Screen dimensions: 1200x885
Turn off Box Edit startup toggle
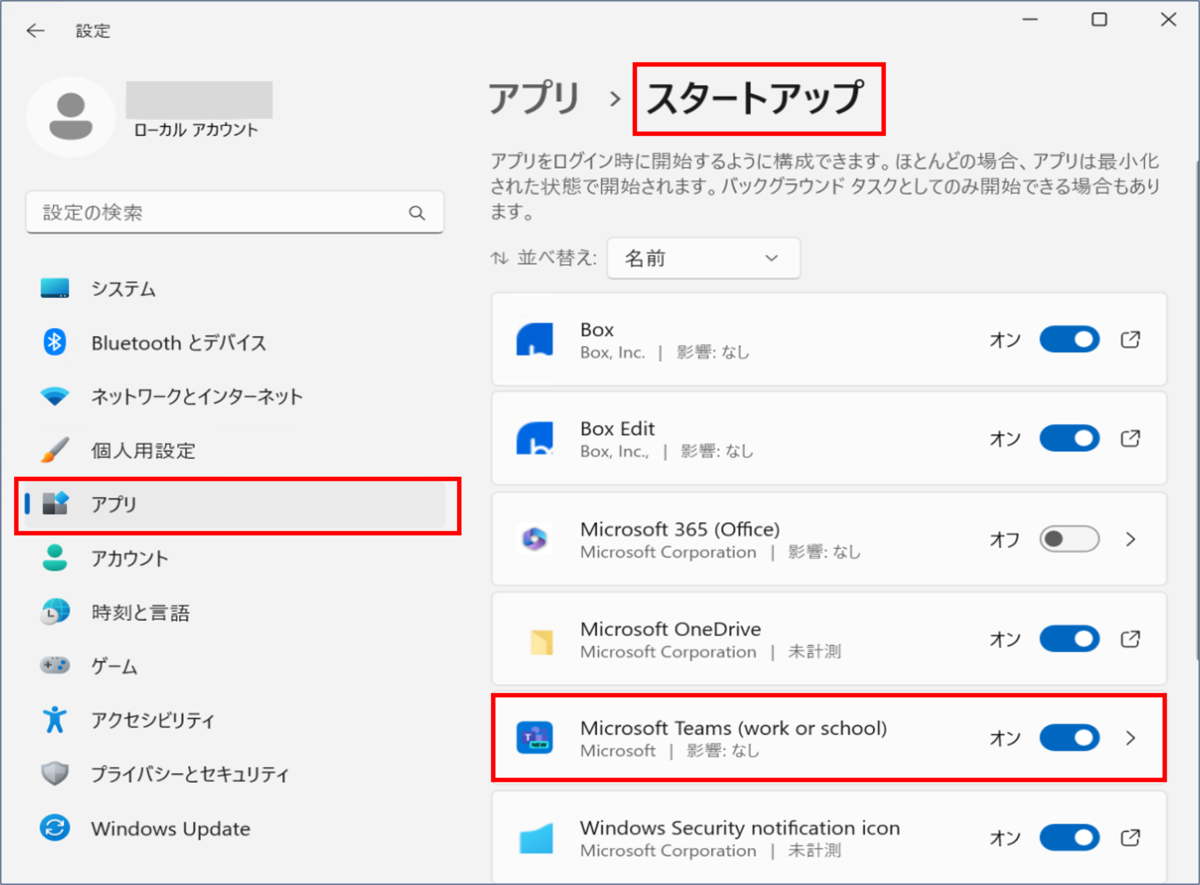(x=1069, y=438)
